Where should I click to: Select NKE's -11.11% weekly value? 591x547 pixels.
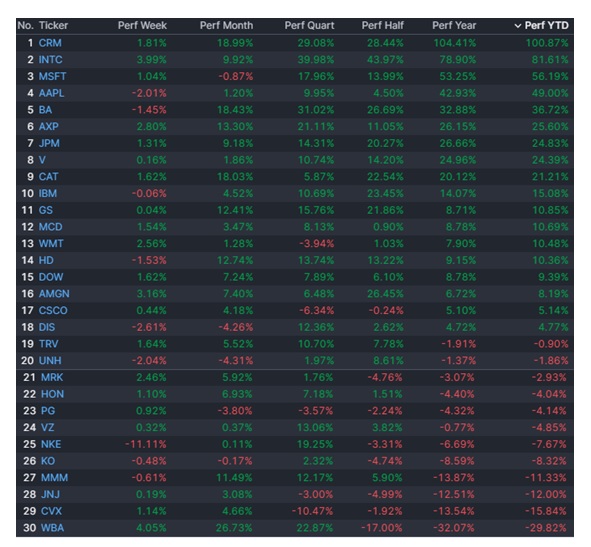[x=145, y=444]
